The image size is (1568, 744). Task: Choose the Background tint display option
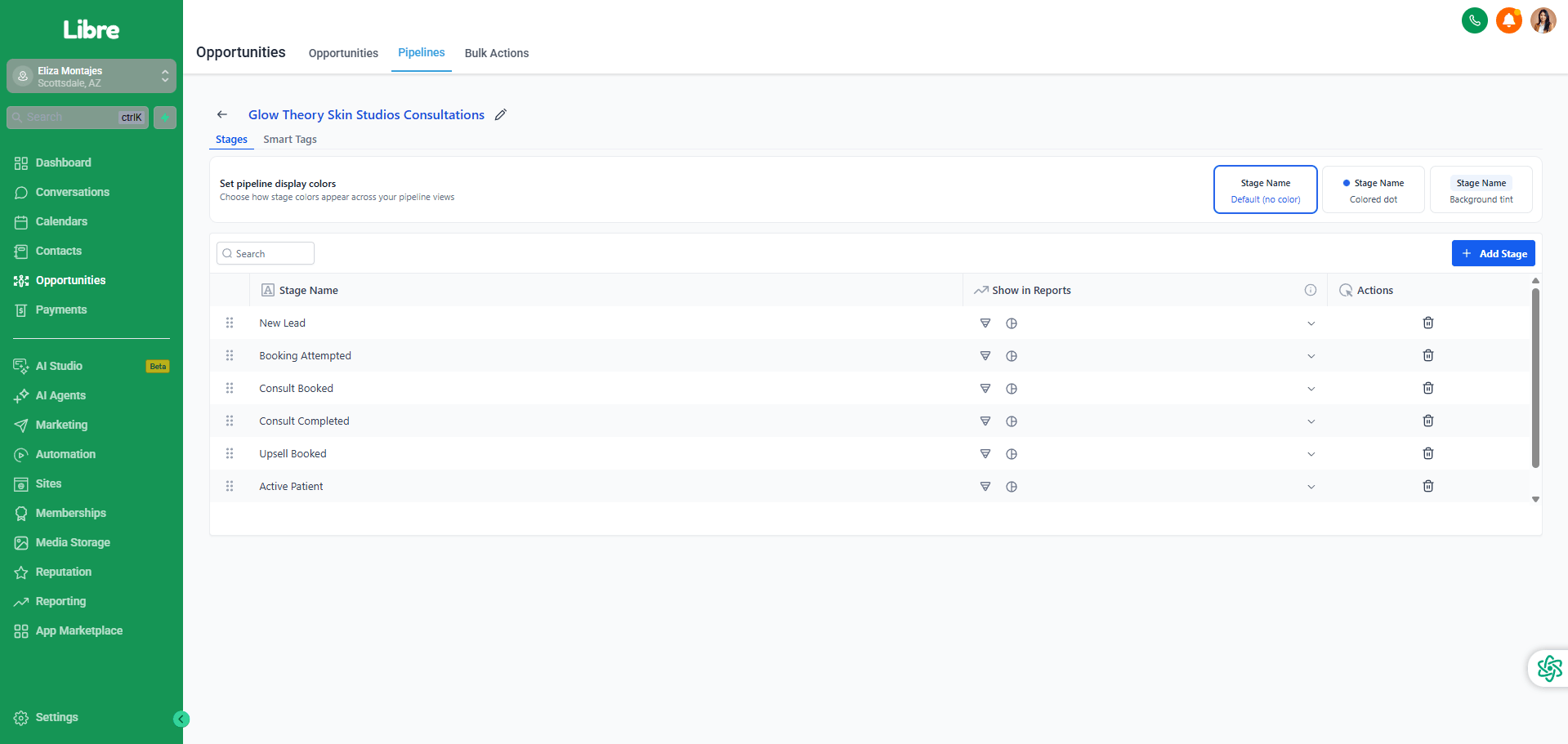coord(1481,189)
